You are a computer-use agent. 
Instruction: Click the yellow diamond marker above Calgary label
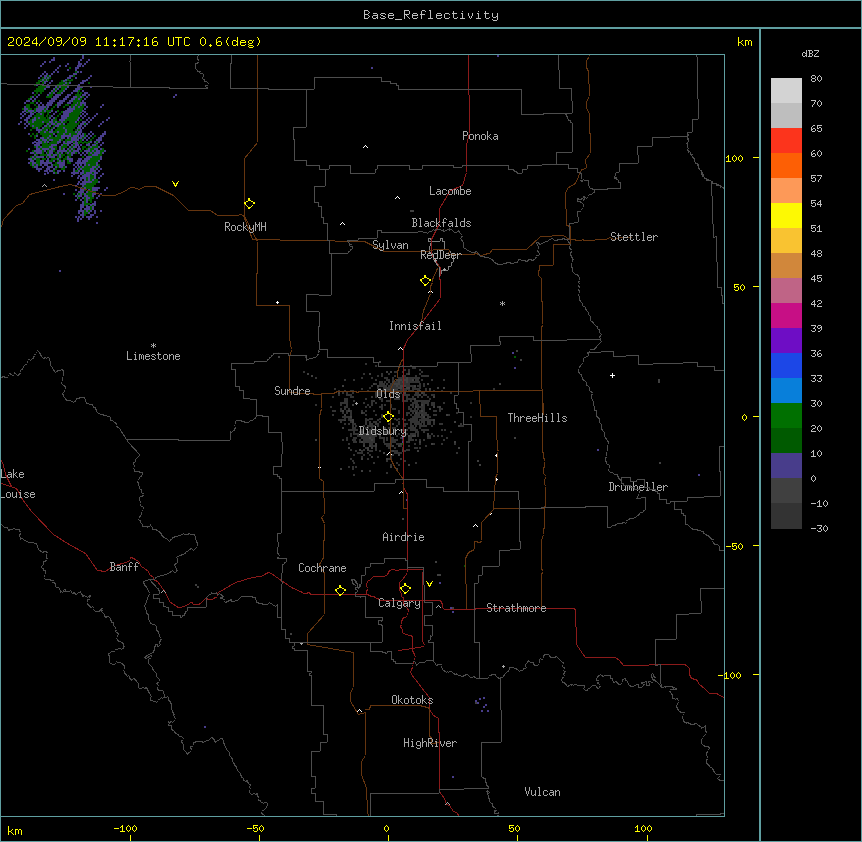405,589
